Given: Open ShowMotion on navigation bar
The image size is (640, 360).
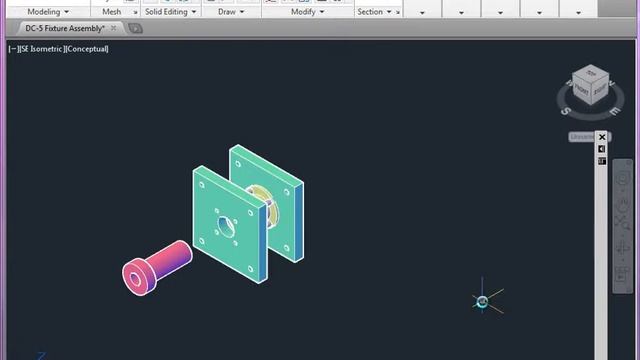Looking at the screenshot, I should 622,273.
